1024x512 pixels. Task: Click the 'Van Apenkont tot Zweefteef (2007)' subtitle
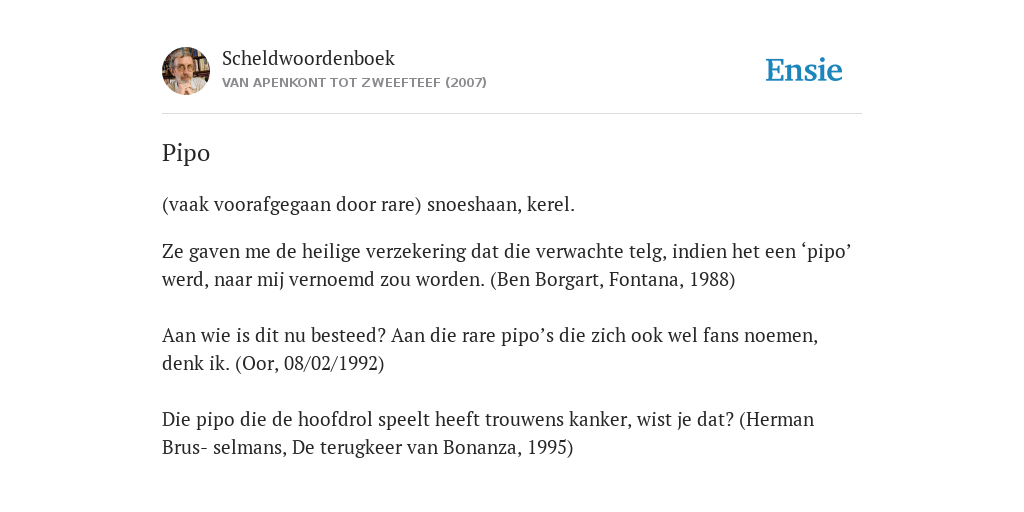(x=354, y=83)
